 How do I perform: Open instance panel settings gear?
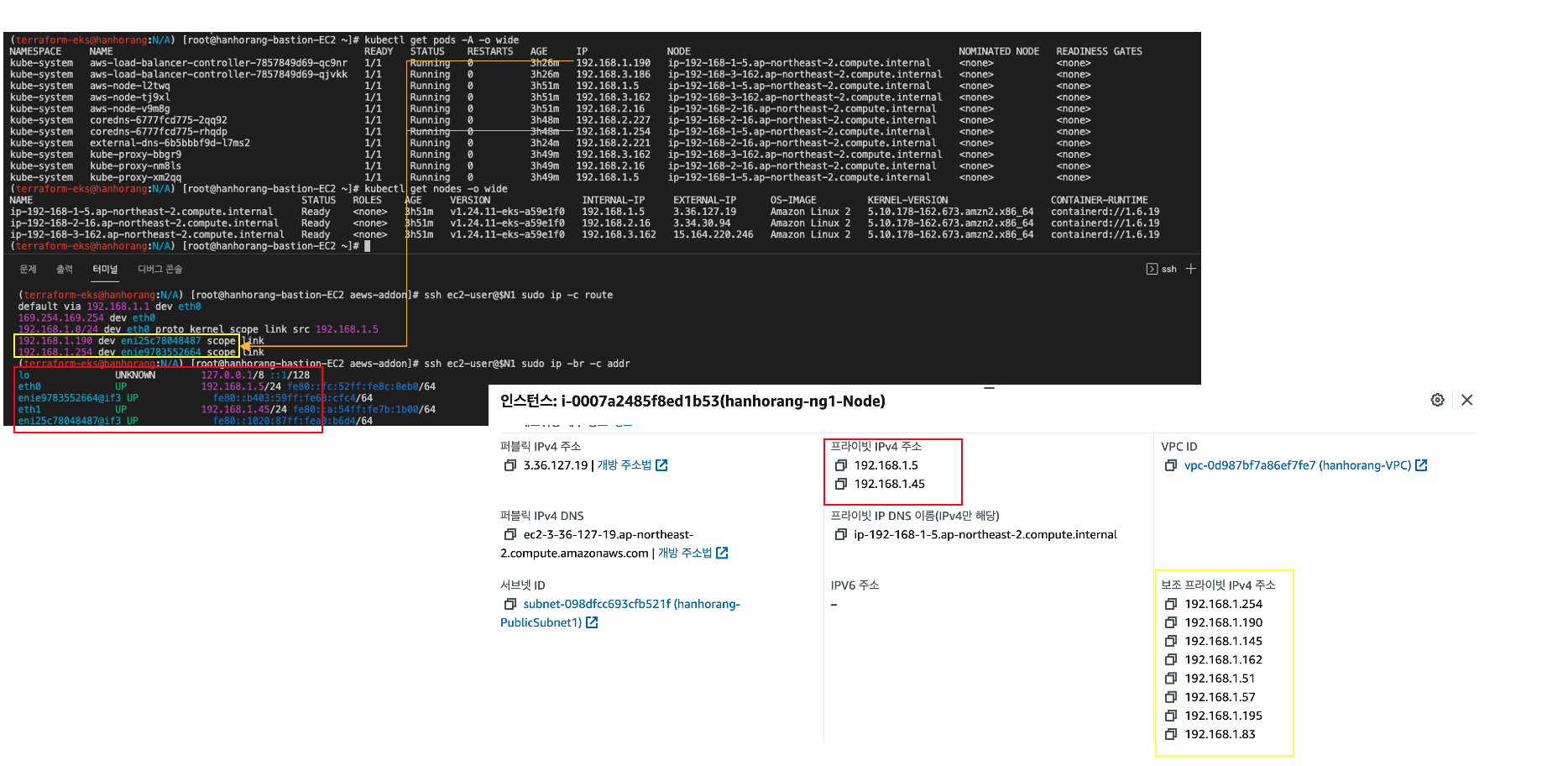[1438, 400]
